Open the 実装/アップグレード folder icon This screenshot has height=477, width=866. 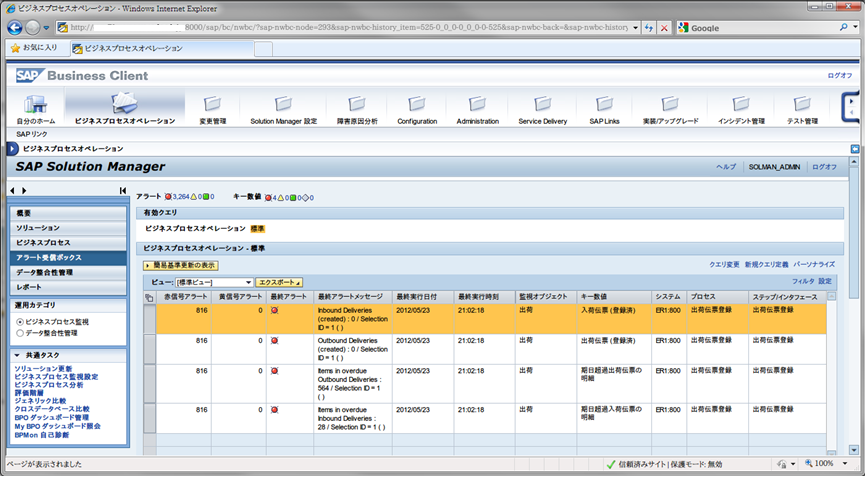pos(670,103)
